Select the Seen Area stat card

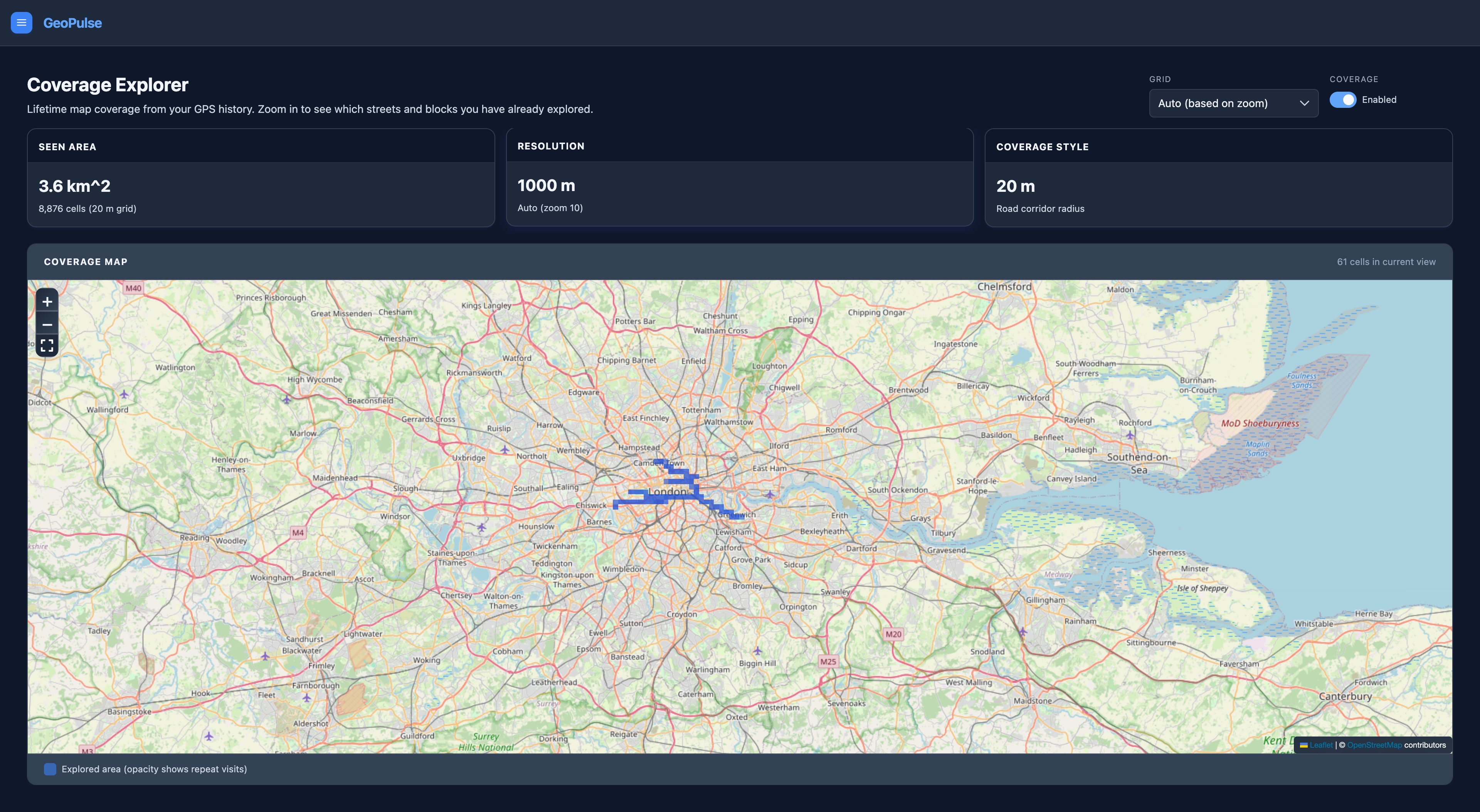tap(261, 178)
